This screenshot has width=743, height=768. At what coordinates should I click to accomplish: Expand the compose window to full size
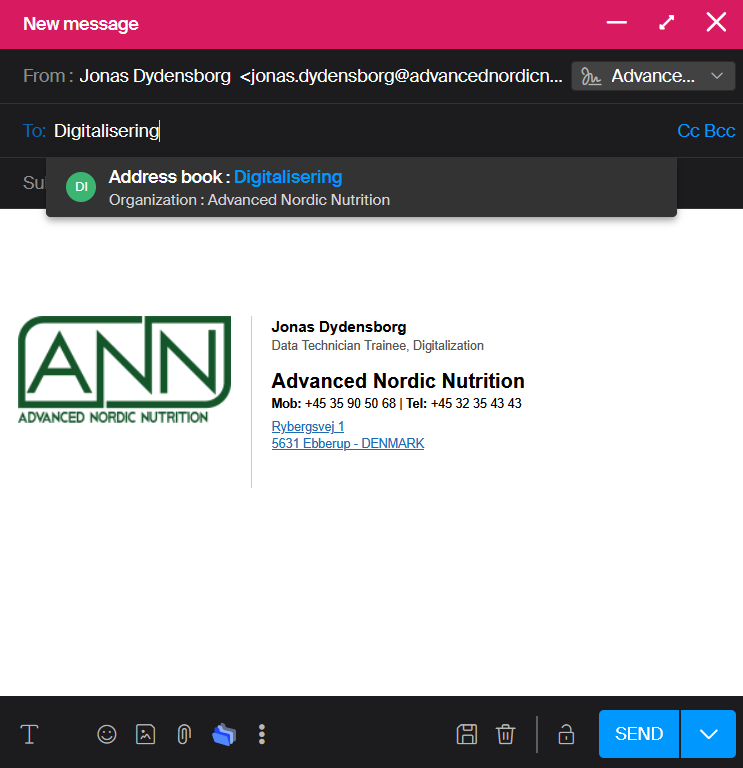pyautogui.click(x=667, y=23)
